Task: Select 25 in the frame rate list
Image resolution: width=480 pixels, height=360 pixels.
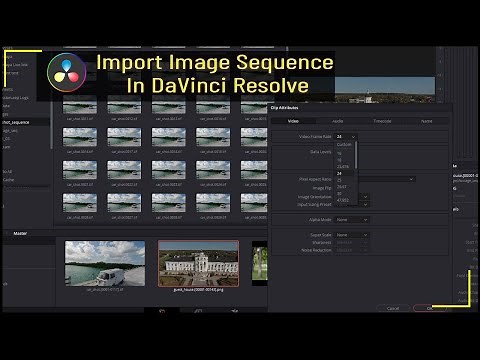Action: (344, 180)
